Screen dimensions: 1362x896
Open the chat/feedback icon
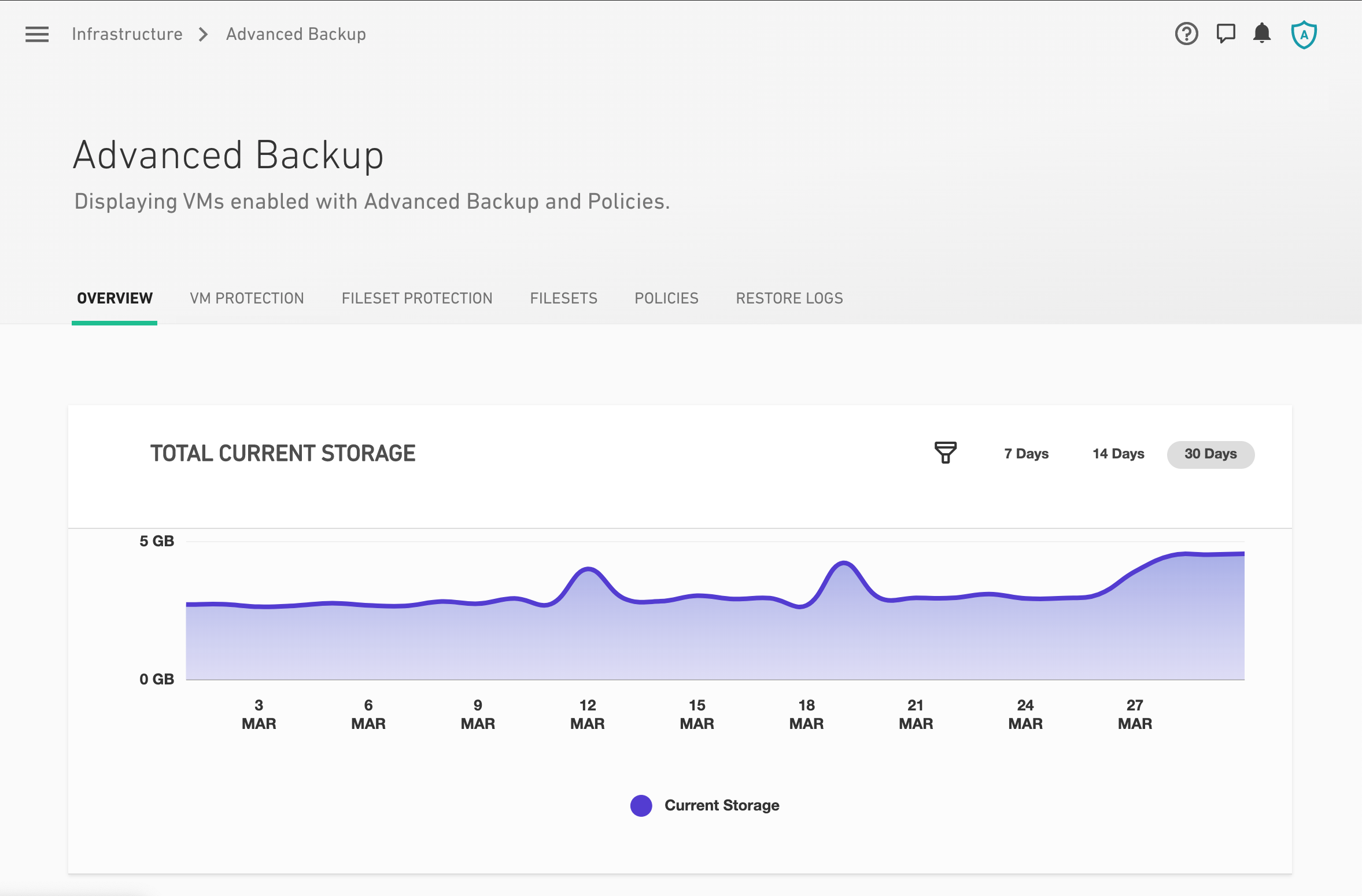(1225, 34)
